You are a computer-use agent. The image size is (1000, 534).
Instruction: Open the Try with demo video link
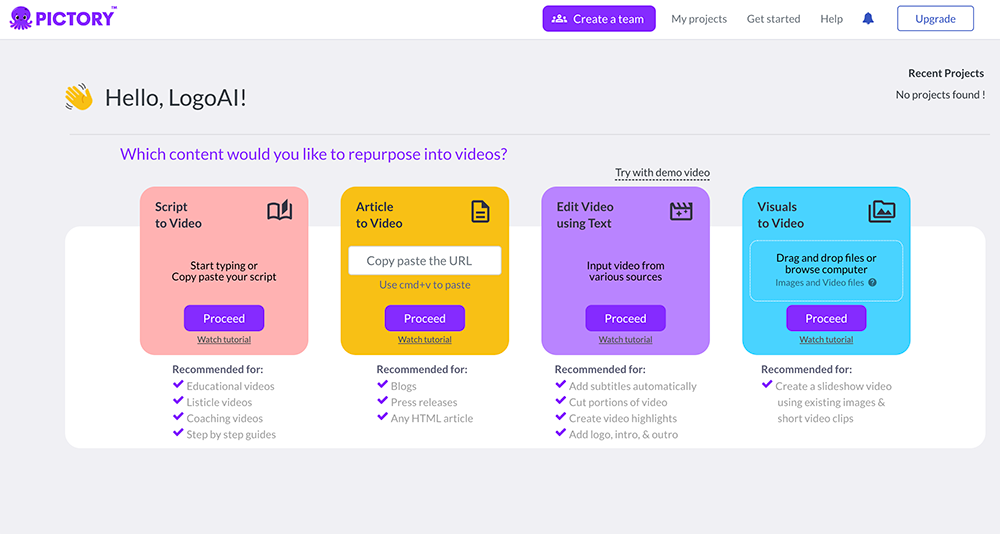(662, 173)
